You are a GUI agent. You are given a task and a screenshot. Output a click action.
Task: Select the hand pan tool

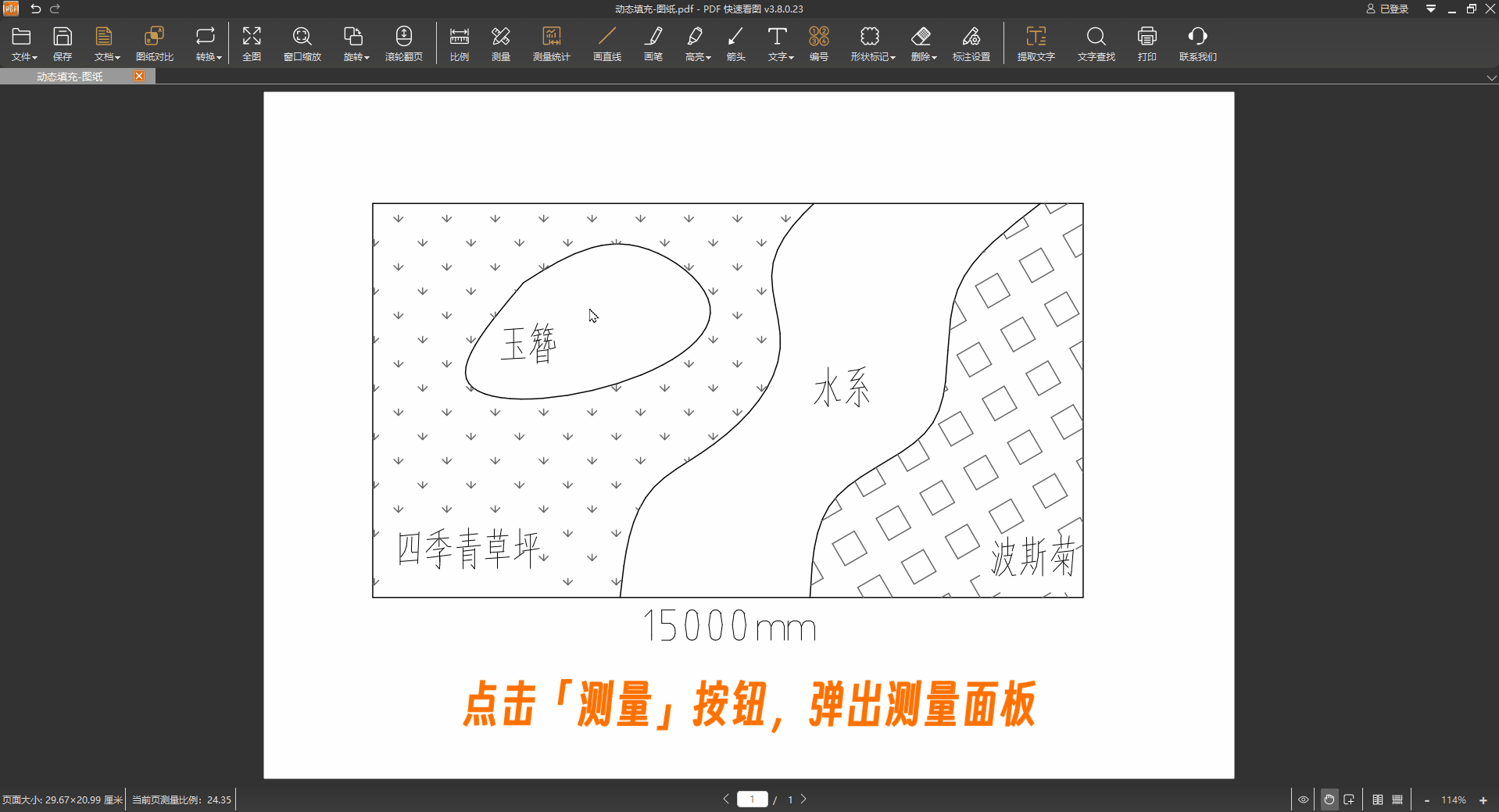click(x=1329, y=799)
